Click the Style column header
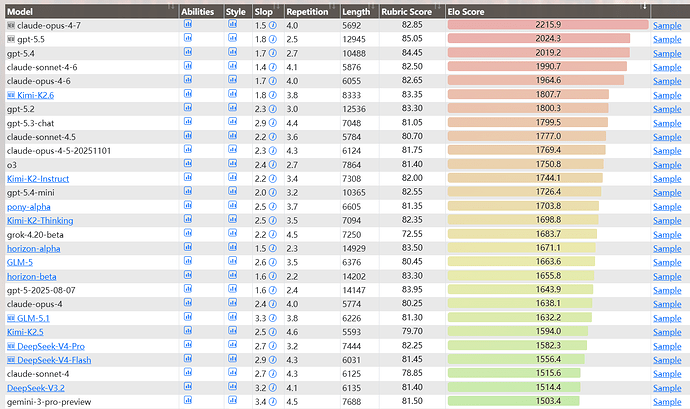Image resolution: width=690 pixels, height=409 pixels. (x=238, y=11)
